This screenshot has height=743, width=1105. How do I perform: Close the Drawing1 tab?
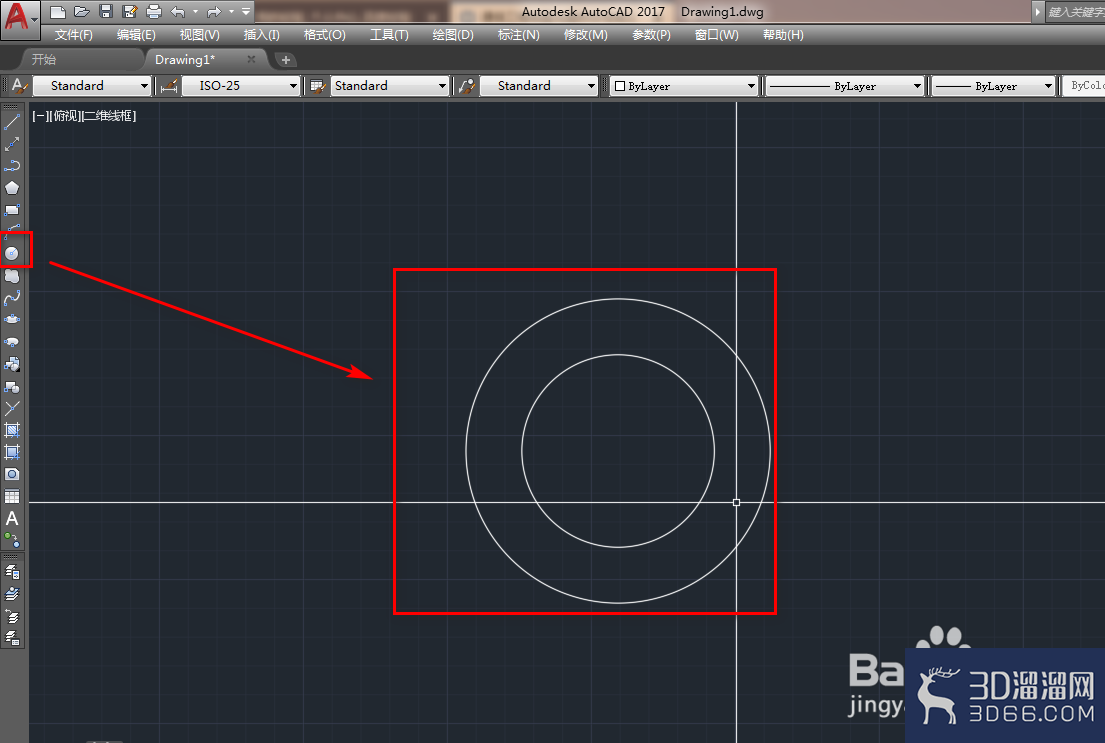click(251, 59)
